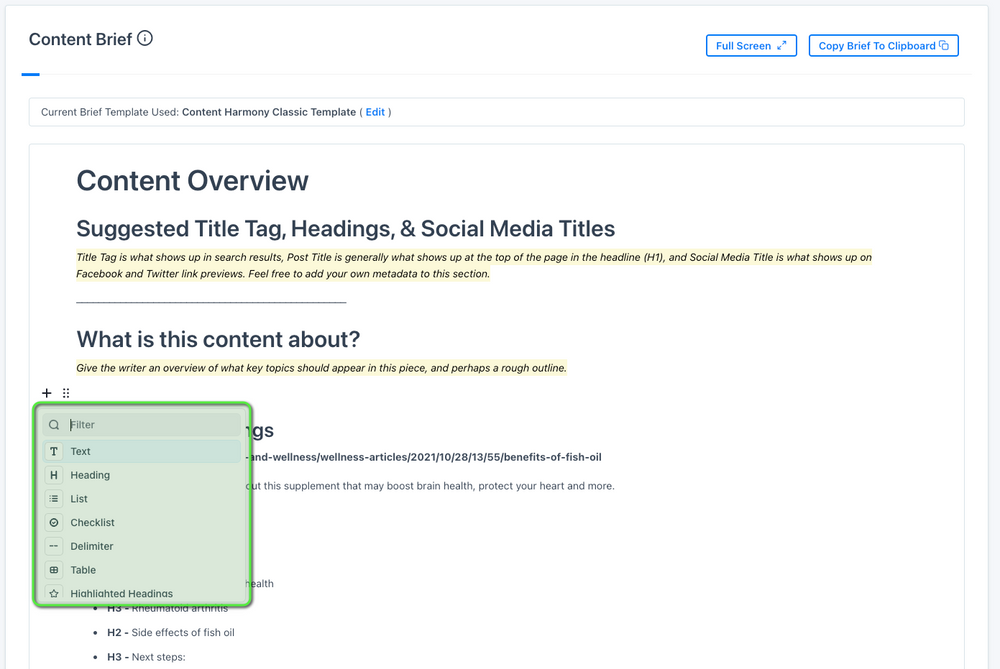The width and height of the screenshot is (1000, 669).
Task: Click the Delimiter block icon
Action: click(x=54, y=546)
